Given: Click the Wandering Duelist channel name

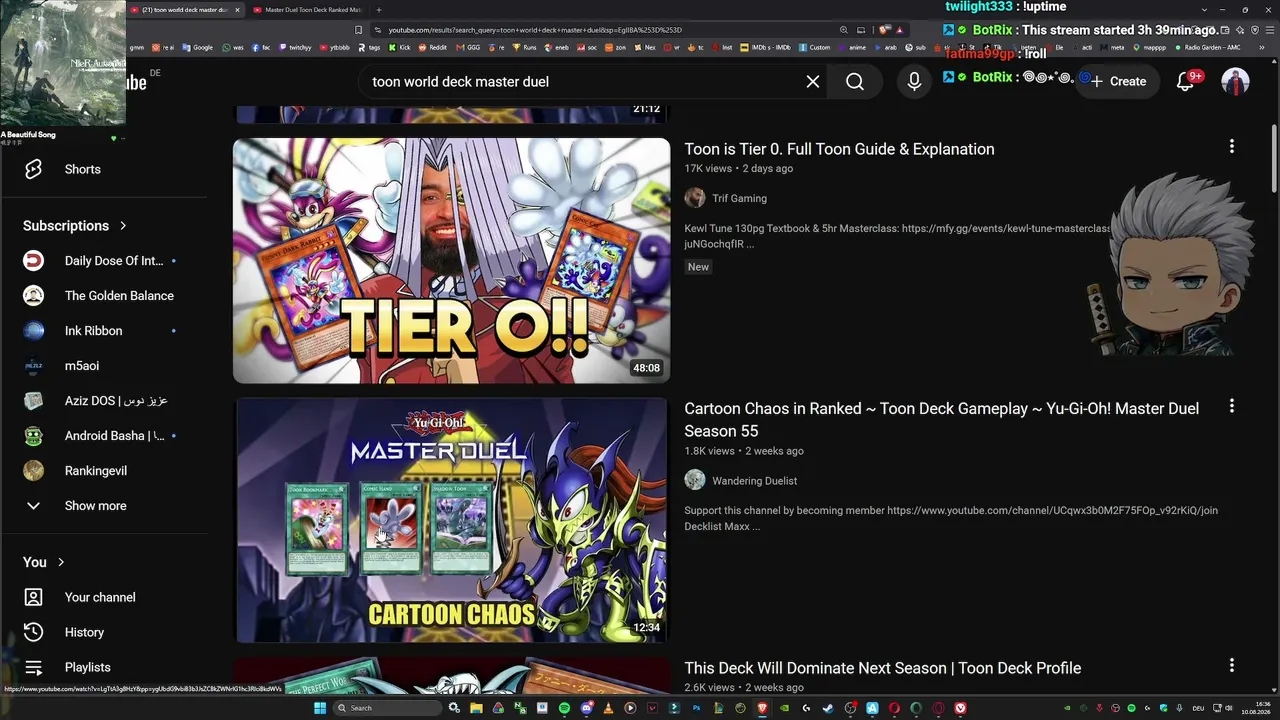Looking at the screenshot, I should click(x=754, y=481).
